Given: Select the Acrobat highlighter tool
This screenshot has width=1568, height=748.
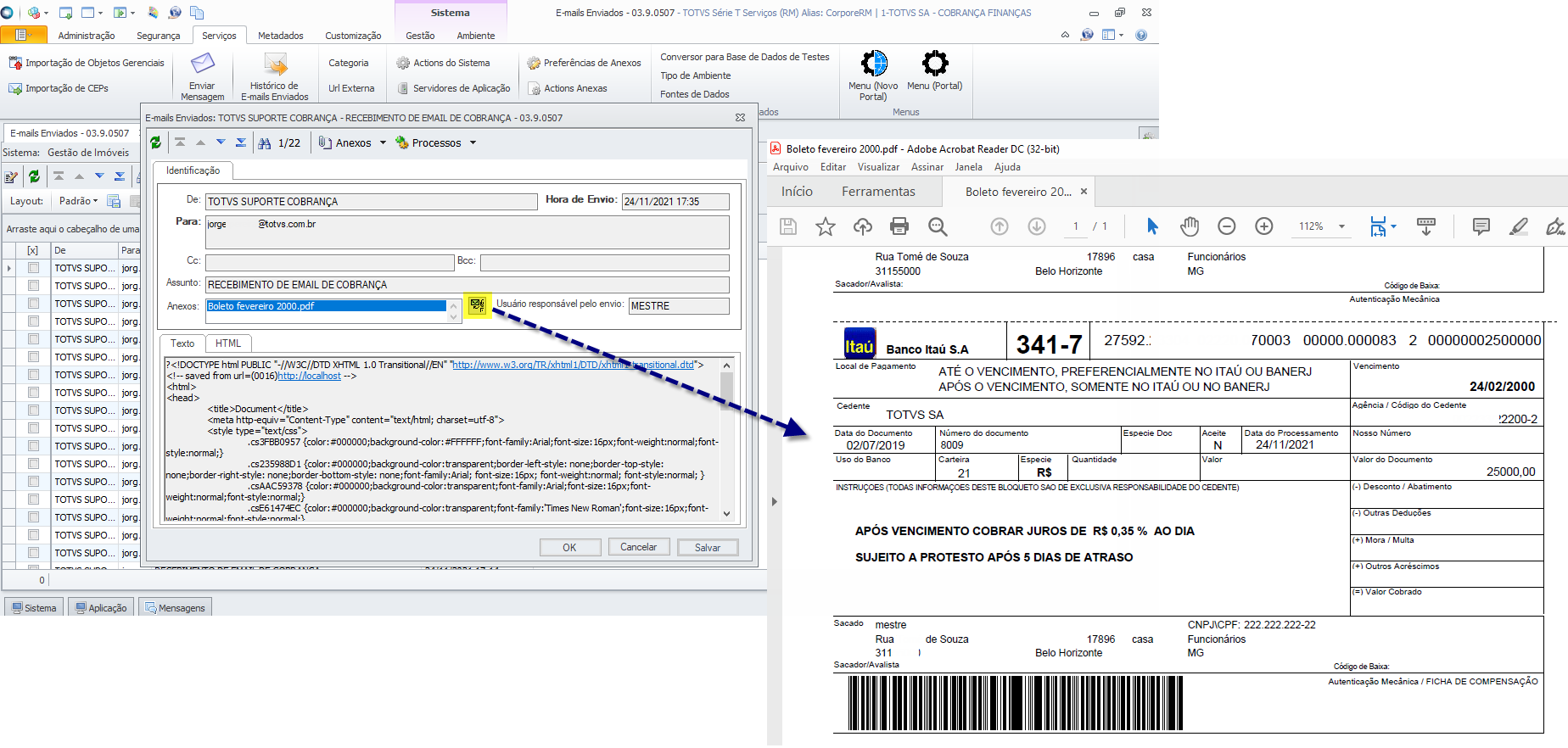Looking at the screenshot, I should click(1519, 226).
